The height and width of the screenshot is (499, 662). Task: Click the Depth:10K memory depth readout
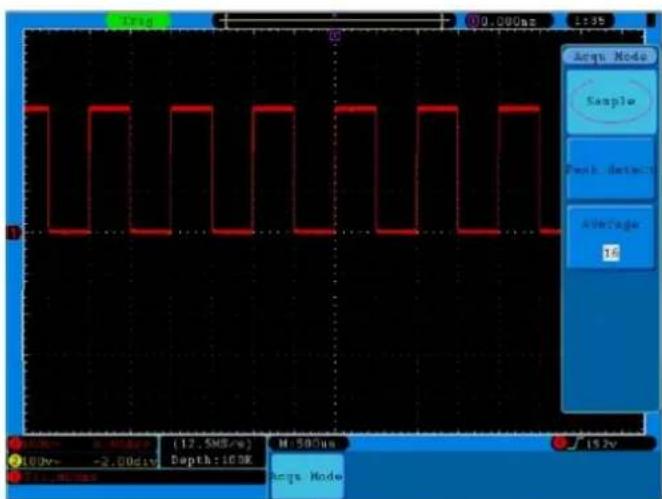click(x=212, y=460)
